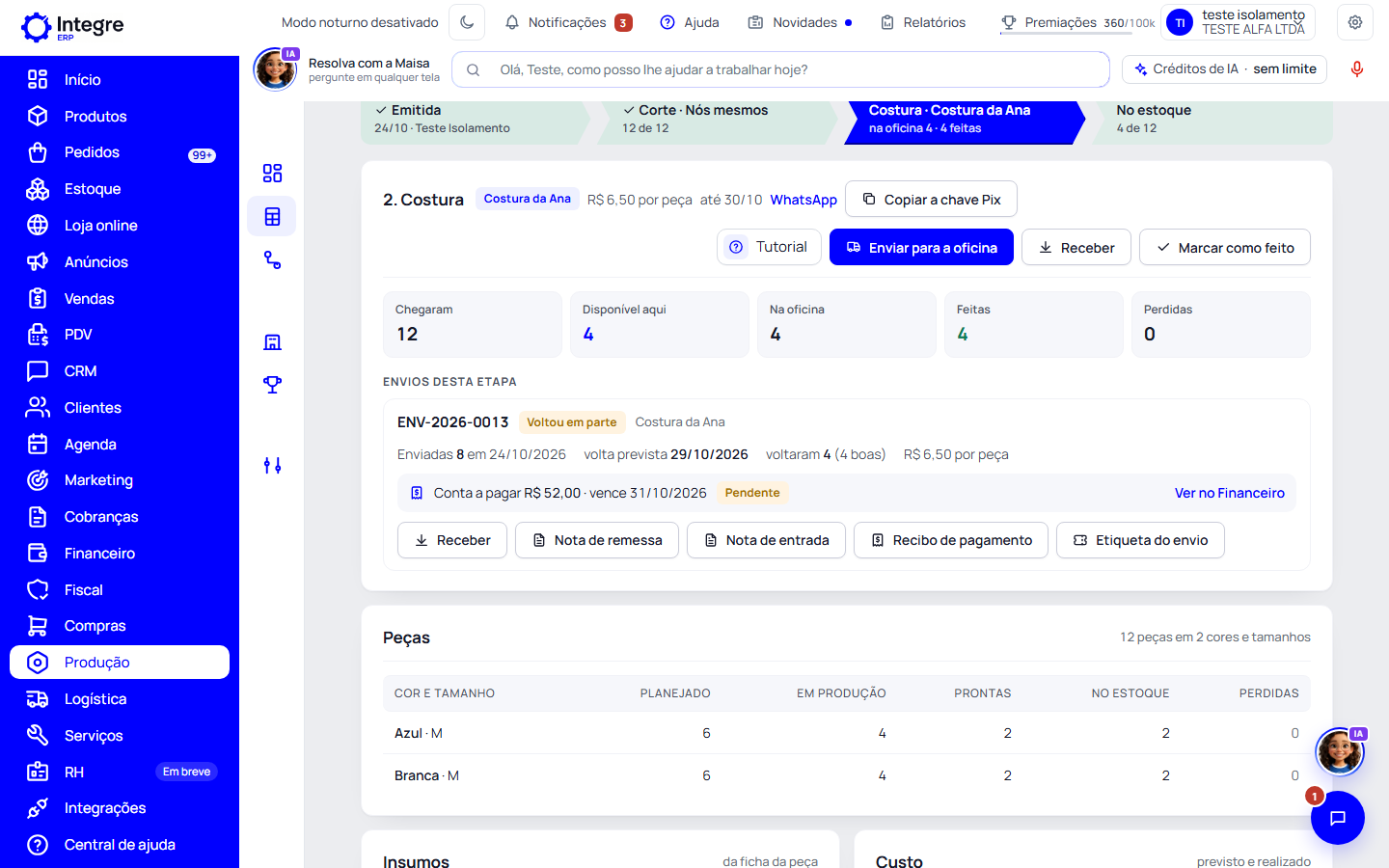1389x868 pixels.
Task: Click the trophy icon in the narrow sidebar
Action: 272,385
